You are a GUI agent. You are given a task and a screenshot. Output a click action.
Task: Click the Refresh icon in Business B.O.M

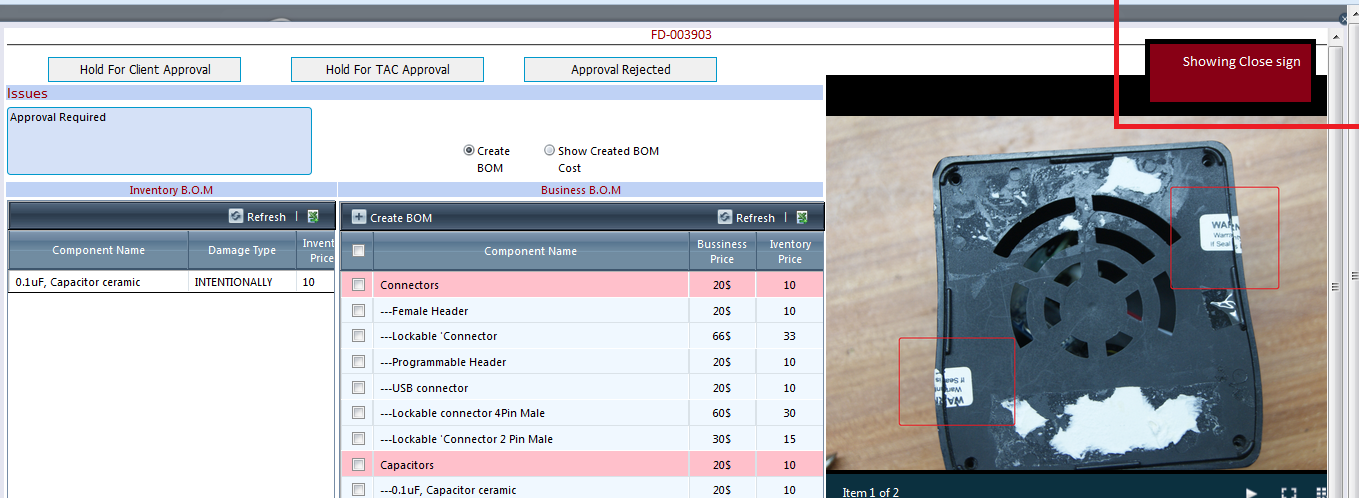point(725,217)
